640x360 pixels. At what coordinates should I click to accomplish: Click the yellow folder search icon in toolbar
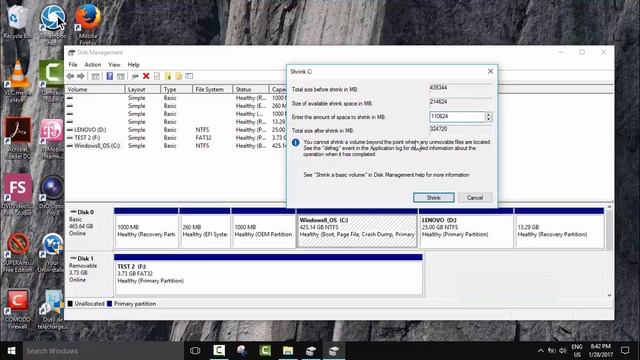(x=178, y=76)
